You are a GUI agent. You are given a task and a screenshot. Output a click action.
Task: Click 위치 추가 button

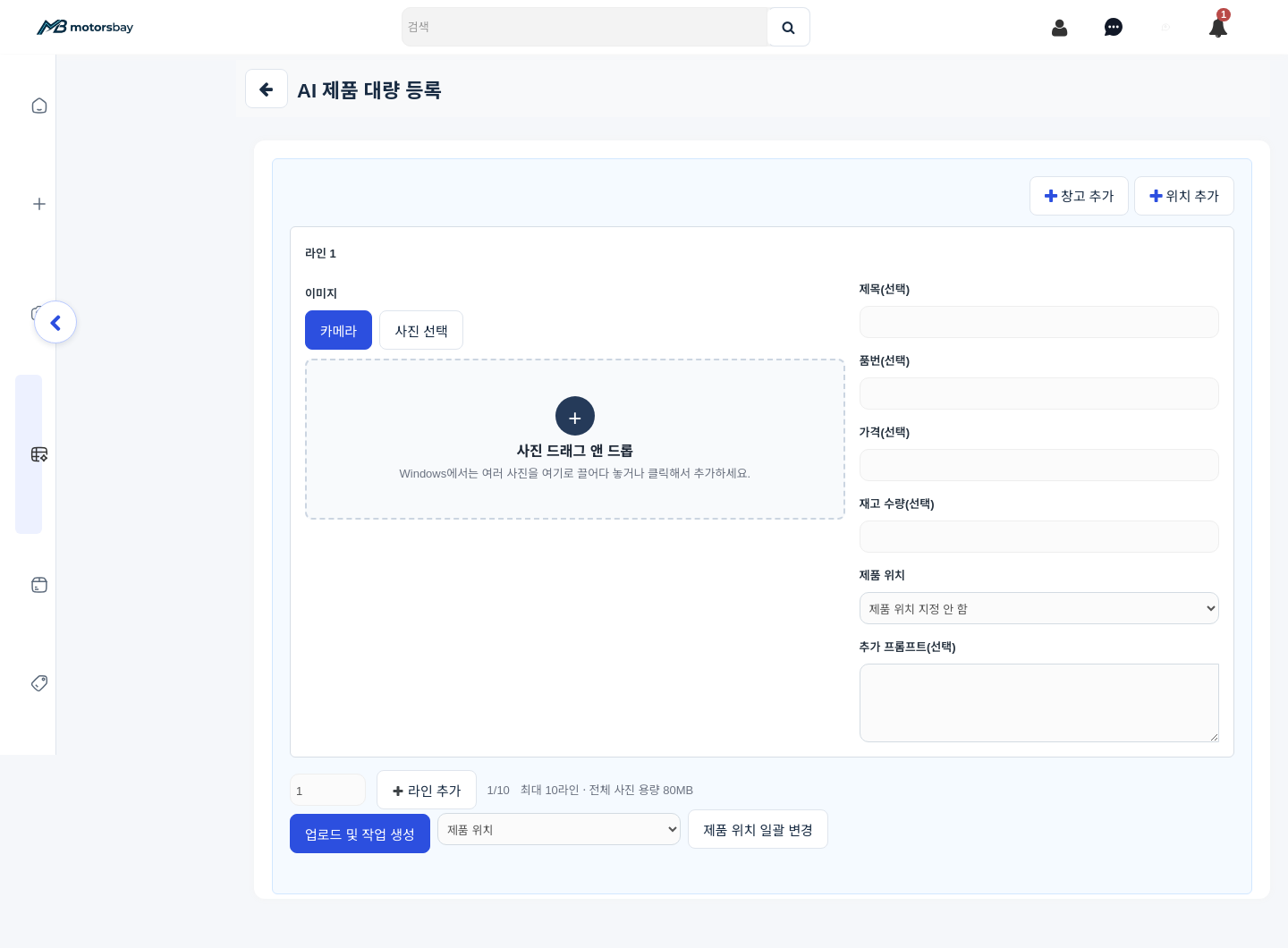(1184, 196)
